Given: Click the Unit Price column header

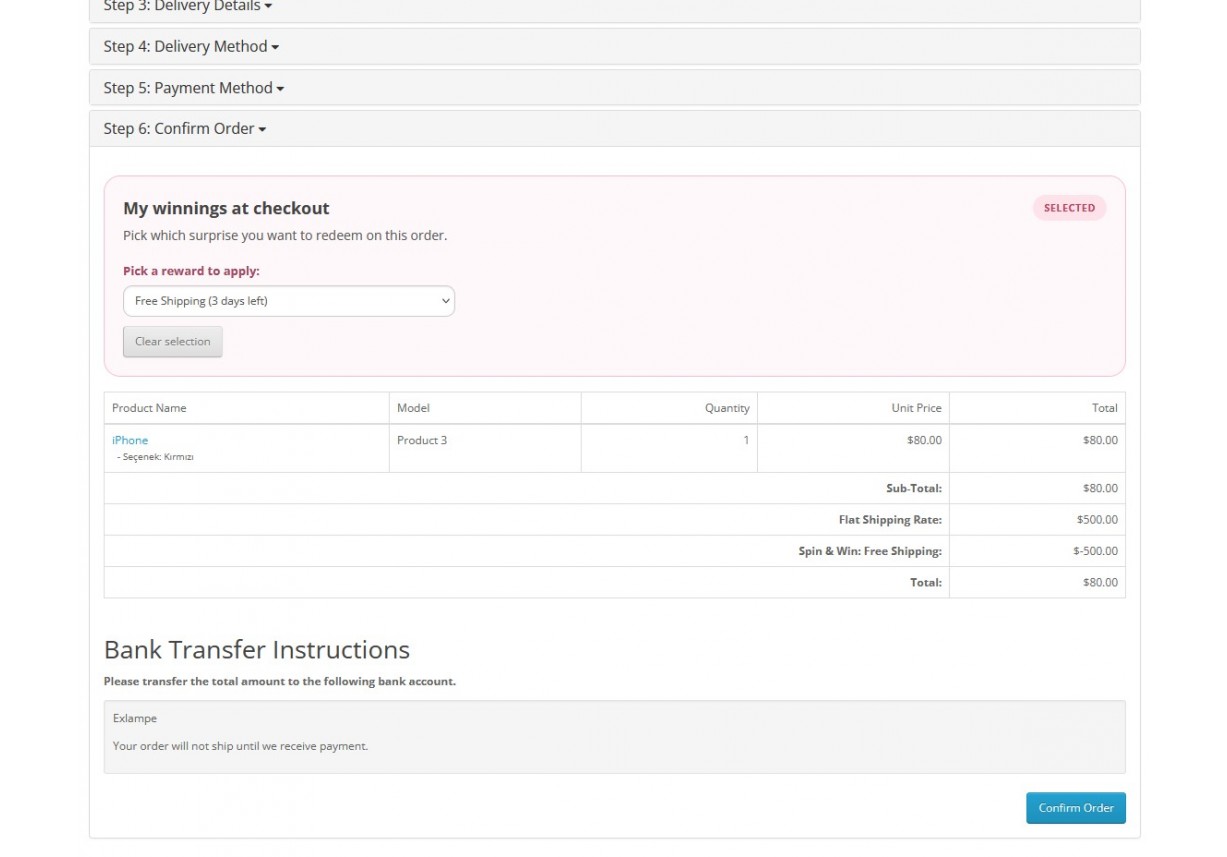Looking at the screenshot, I should click(x=916, y=408).
